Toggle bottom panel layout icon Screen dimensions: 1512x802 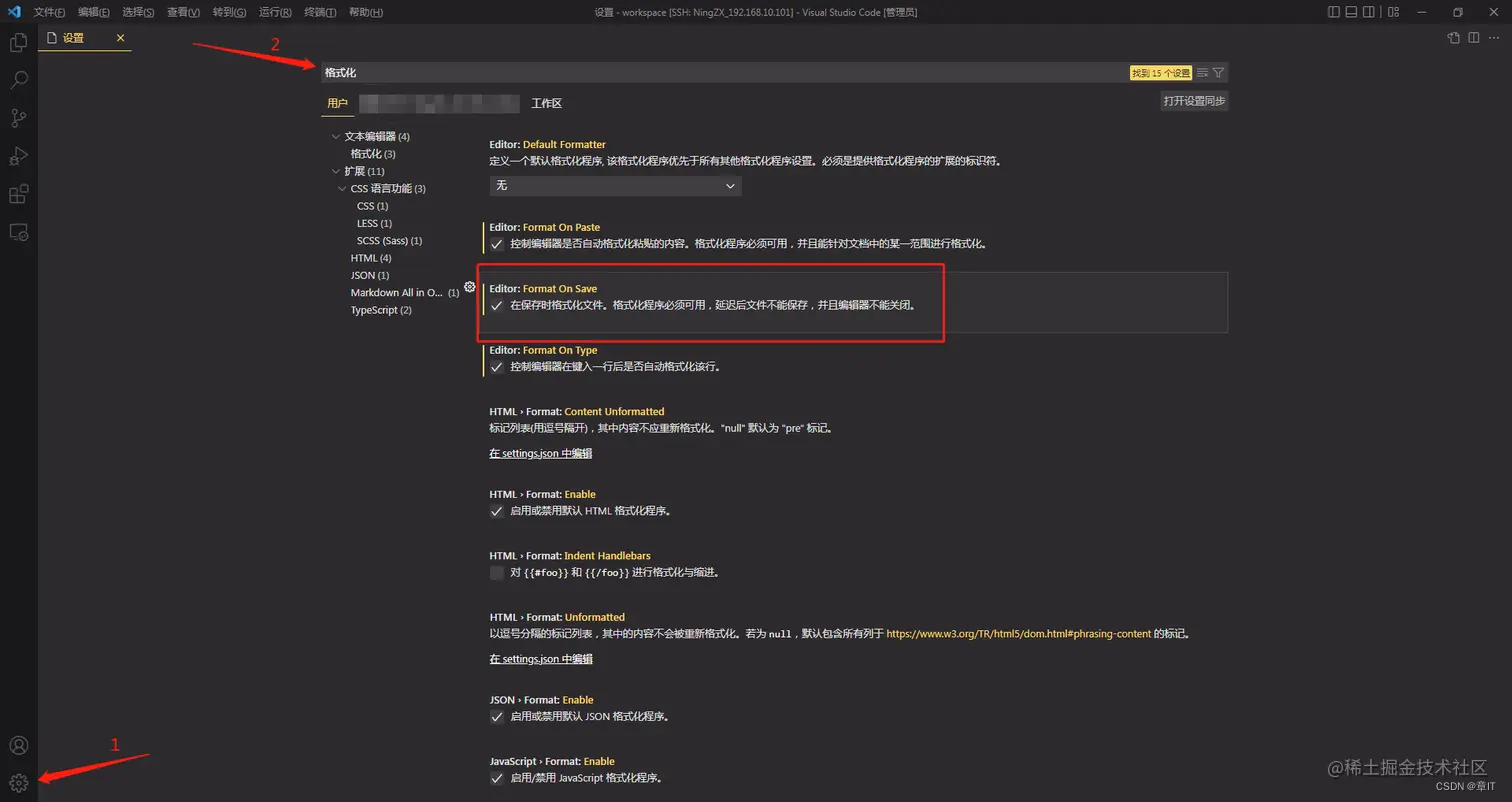coord(1352,12)
